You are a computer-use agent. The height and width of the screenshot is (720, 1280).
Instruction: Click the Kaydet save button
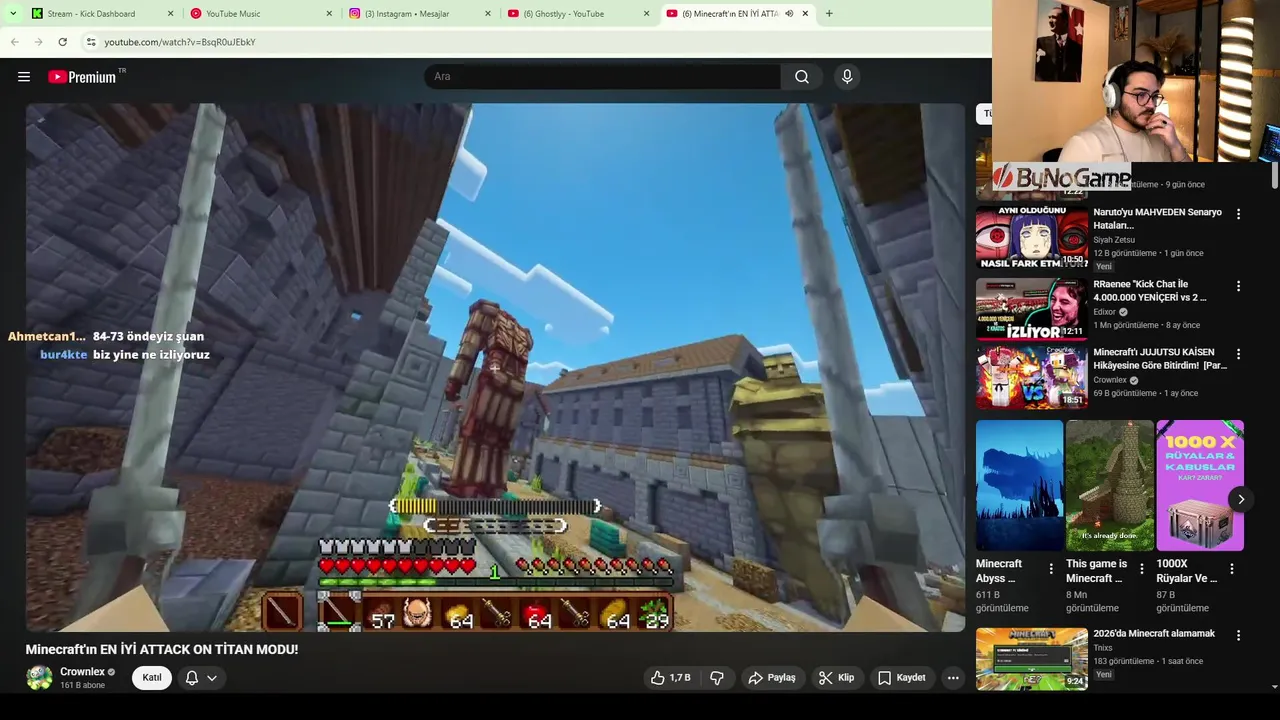coord(901,678)
